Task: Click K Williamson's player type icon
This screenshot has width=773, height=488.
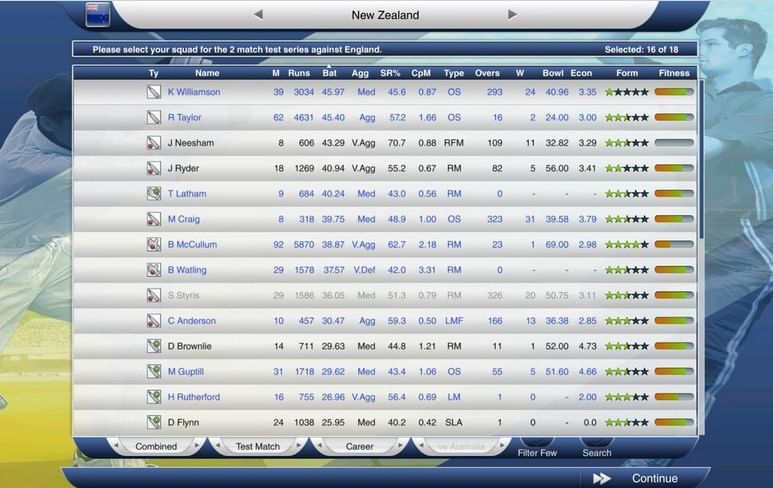Action: click(154, 92)
